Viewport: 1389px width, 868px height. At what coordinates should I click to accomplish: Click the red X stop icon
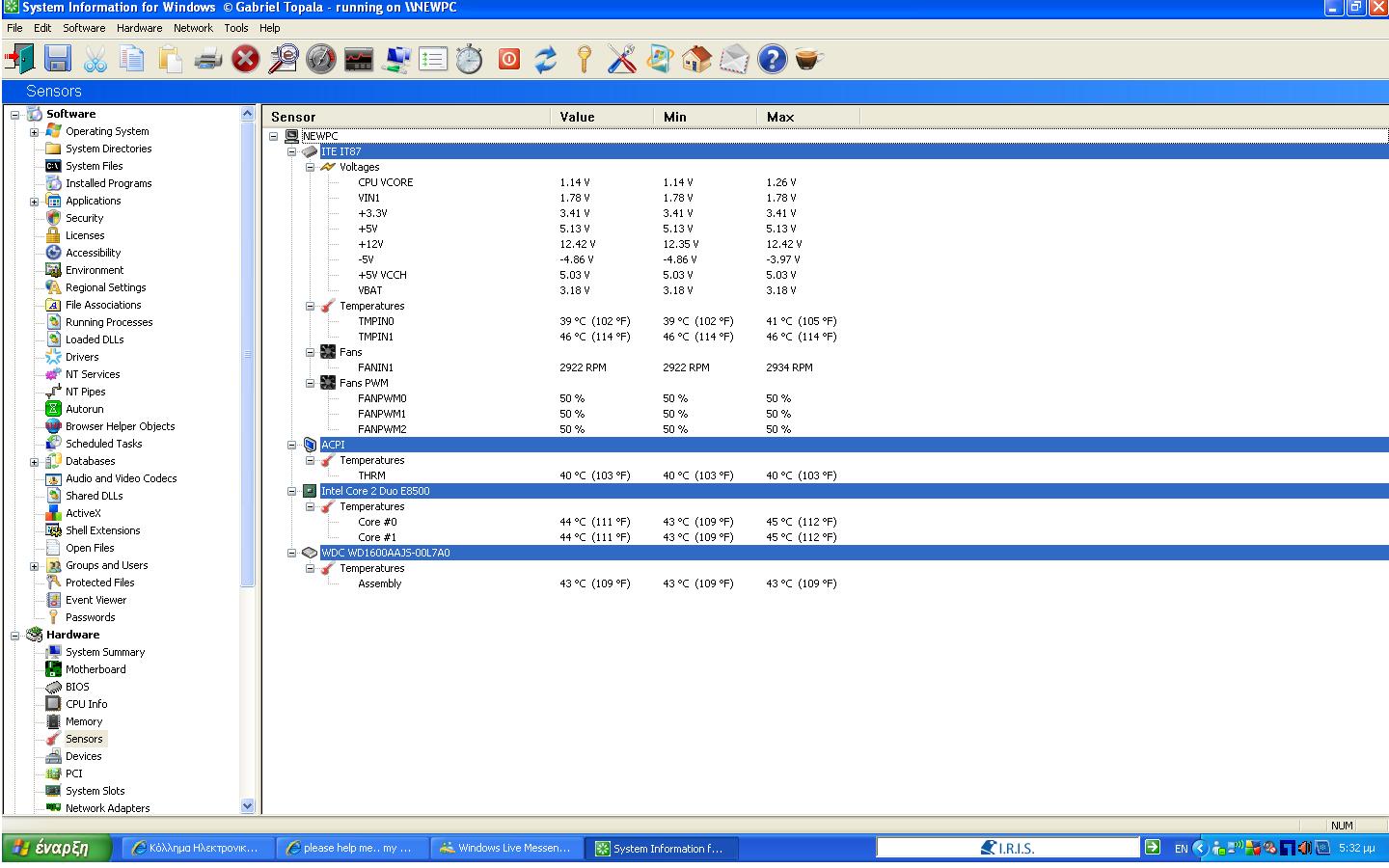click(x=246, y=60)
